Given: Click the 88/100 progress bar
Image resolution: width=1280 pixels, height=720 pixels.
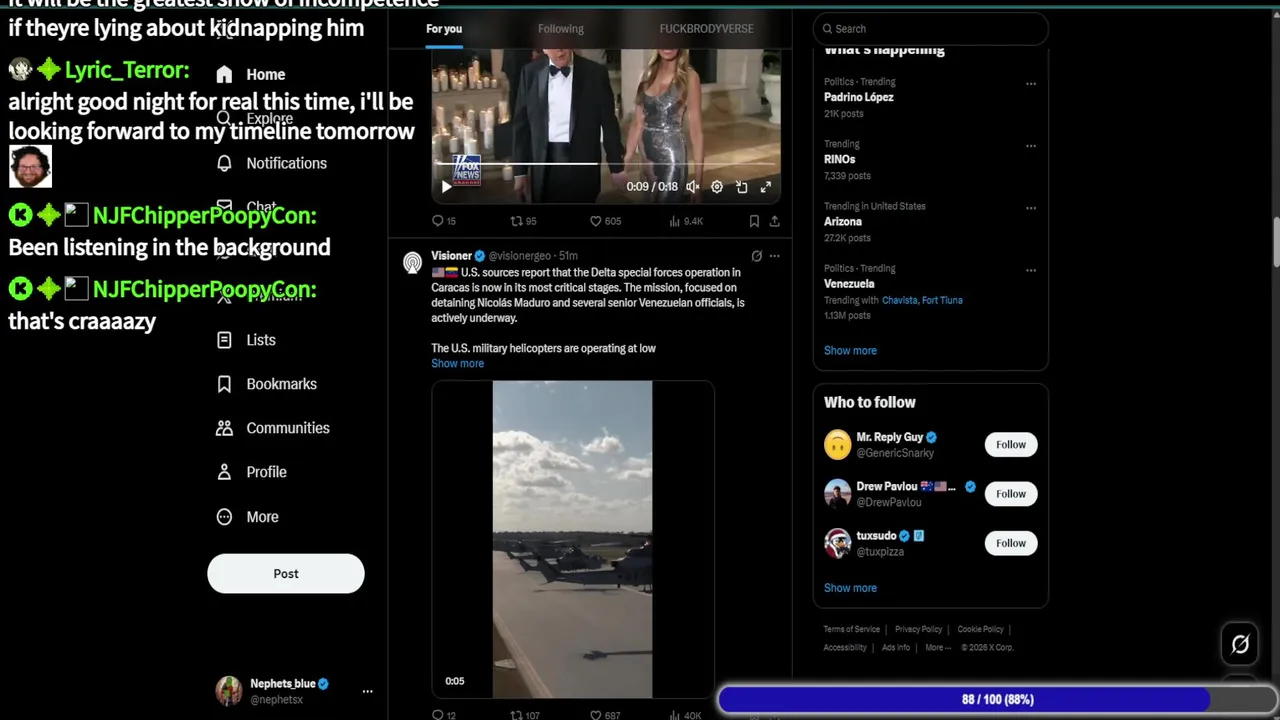Looking at the screenshot, I should coord(998,700).
